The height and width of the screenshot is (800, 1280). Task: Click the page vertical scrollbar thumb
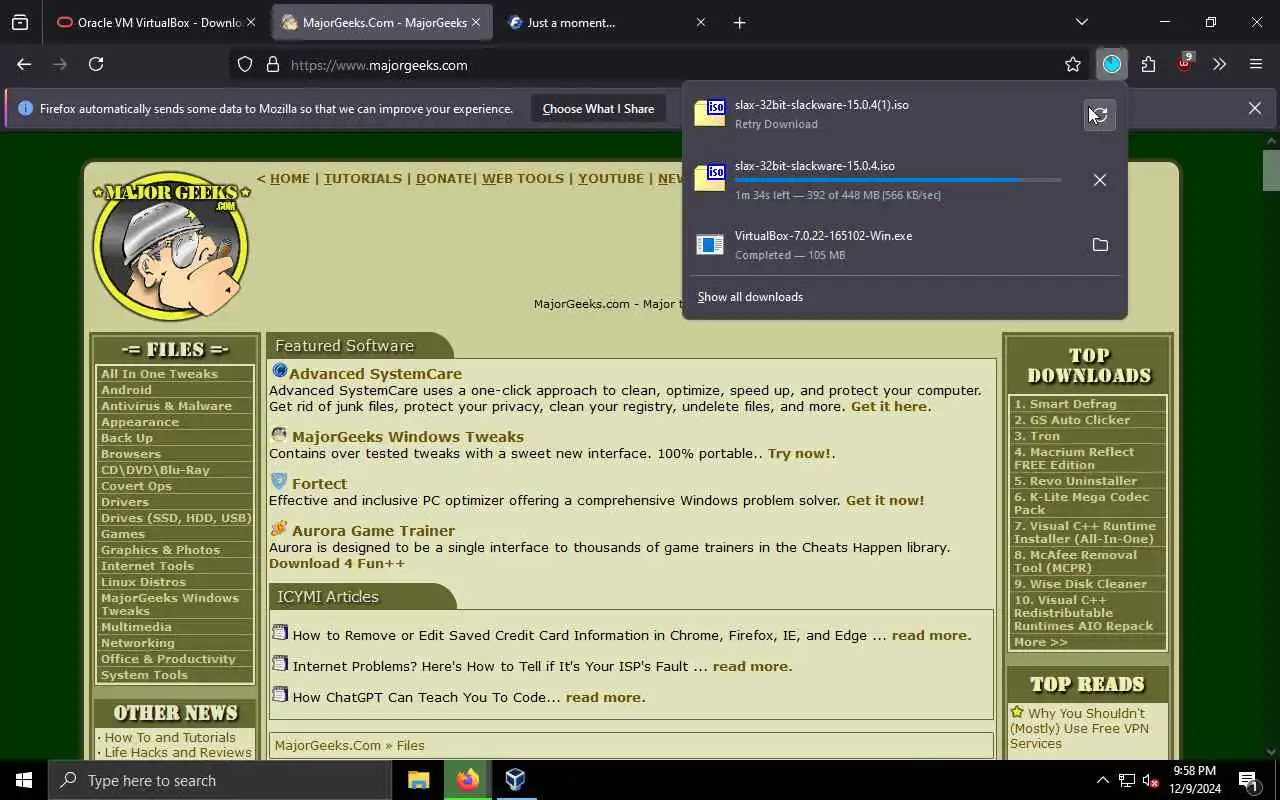click(1271, 170)
